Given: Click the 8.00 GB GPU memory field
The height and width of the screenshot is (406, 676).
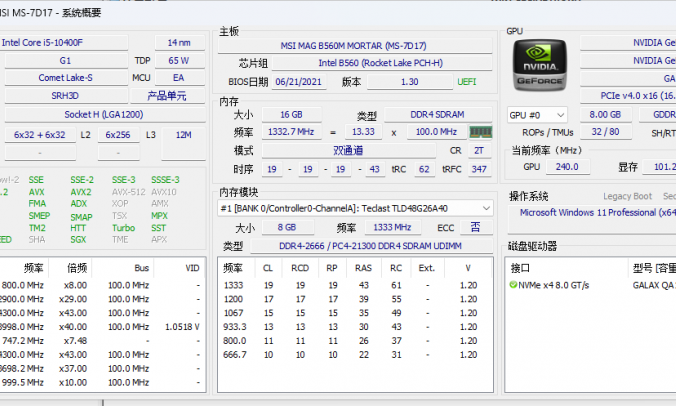Looking at the screenshot, I should tap(606, 115).
